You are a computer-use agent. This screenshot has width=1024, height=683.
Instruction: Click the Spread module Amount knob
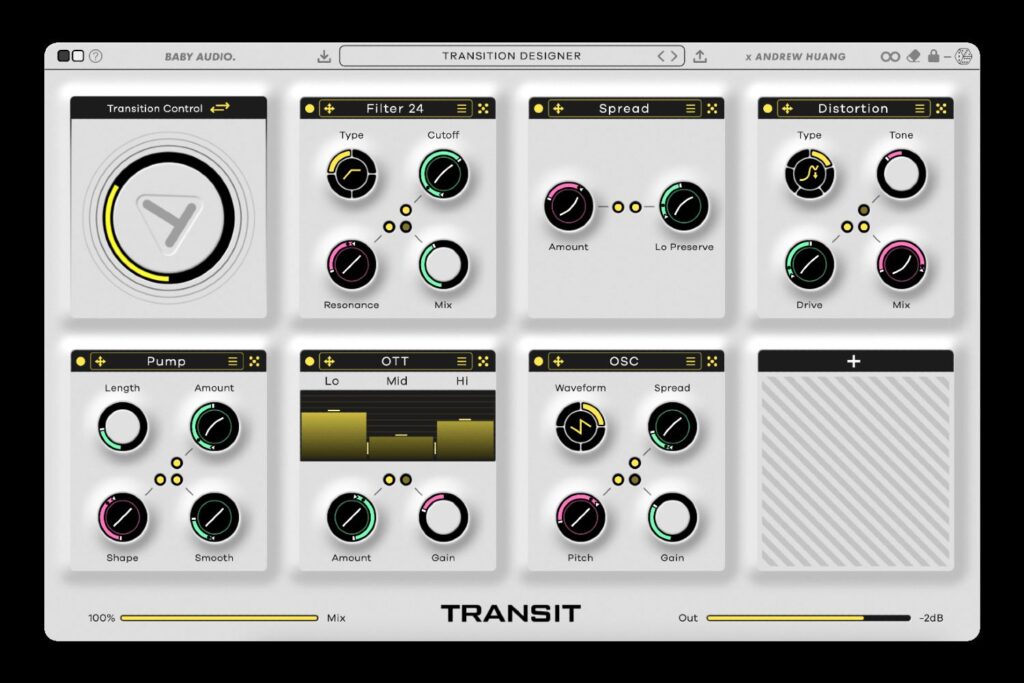(569, 207)
